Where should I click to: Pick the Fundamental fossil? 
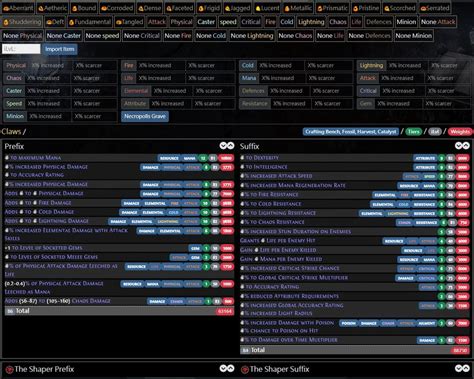[x=90, y=22]
